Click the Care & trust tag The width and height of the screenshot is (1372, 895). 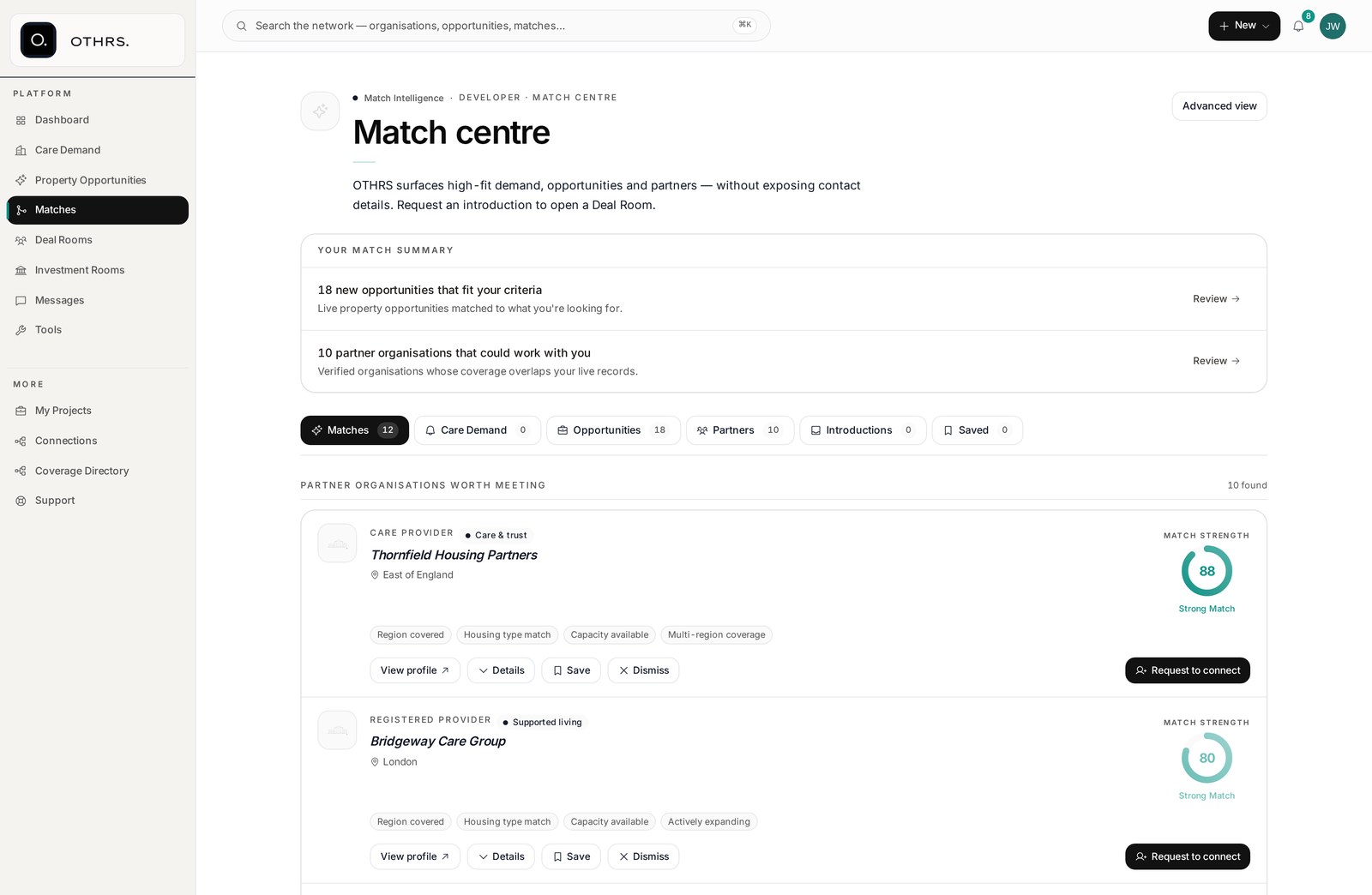coord(496,535)
